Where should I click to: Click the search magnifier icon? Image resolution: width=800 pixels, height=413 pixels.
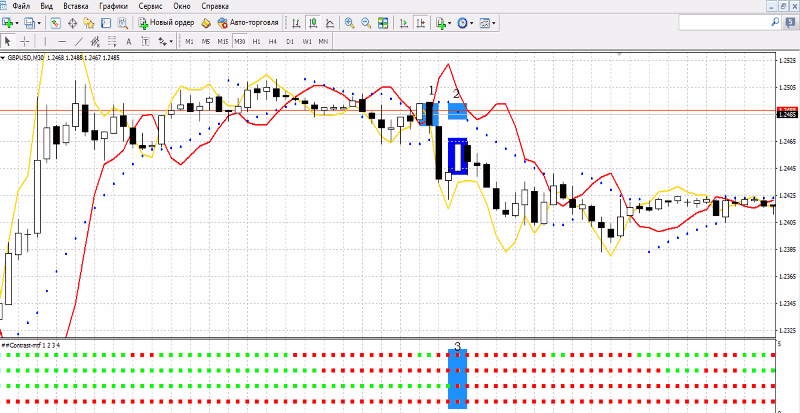tap(776, 22)
